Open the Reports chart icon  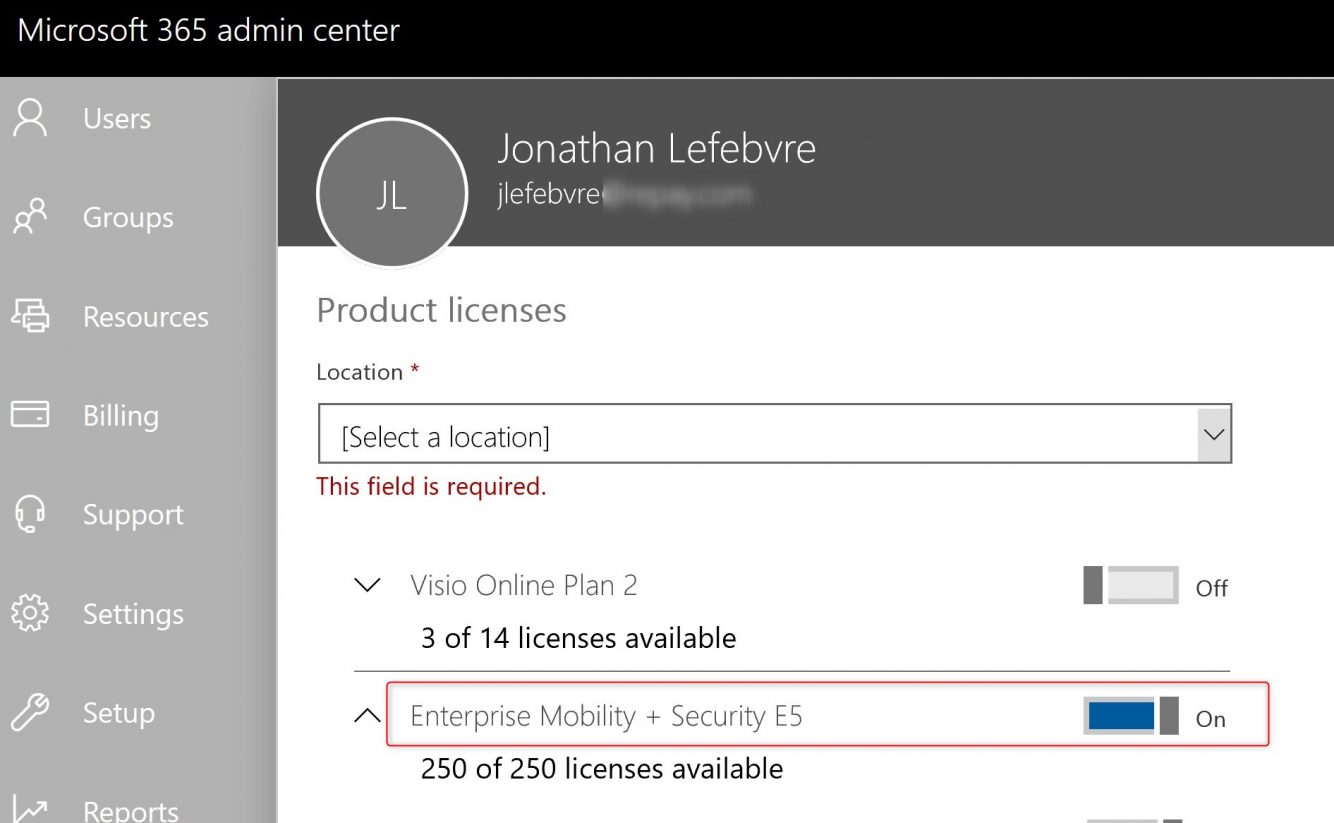click(30, 808)
